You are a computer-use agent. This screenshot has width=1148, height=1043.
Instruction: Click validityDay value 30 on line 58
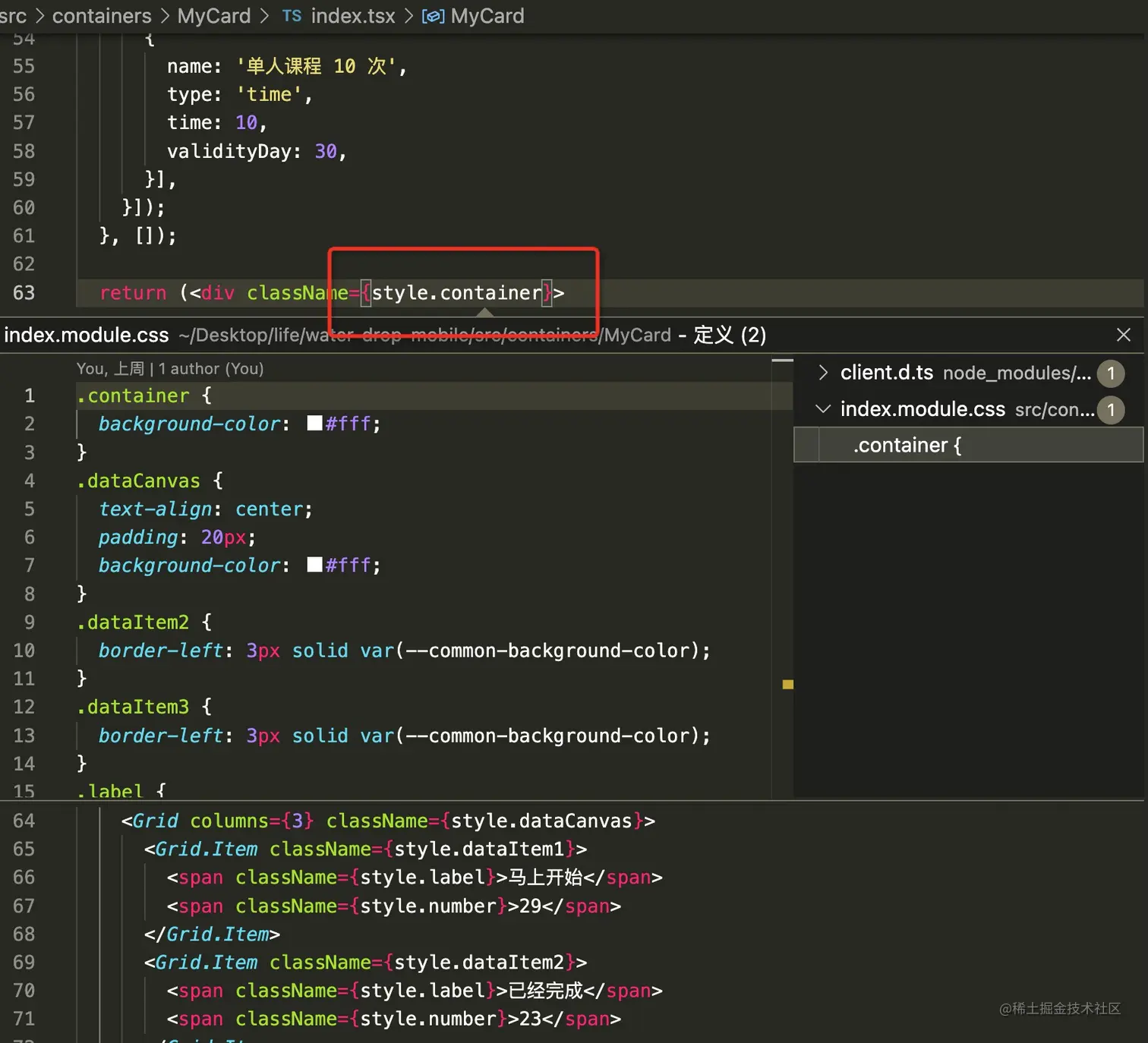click(x=326, y=151)
